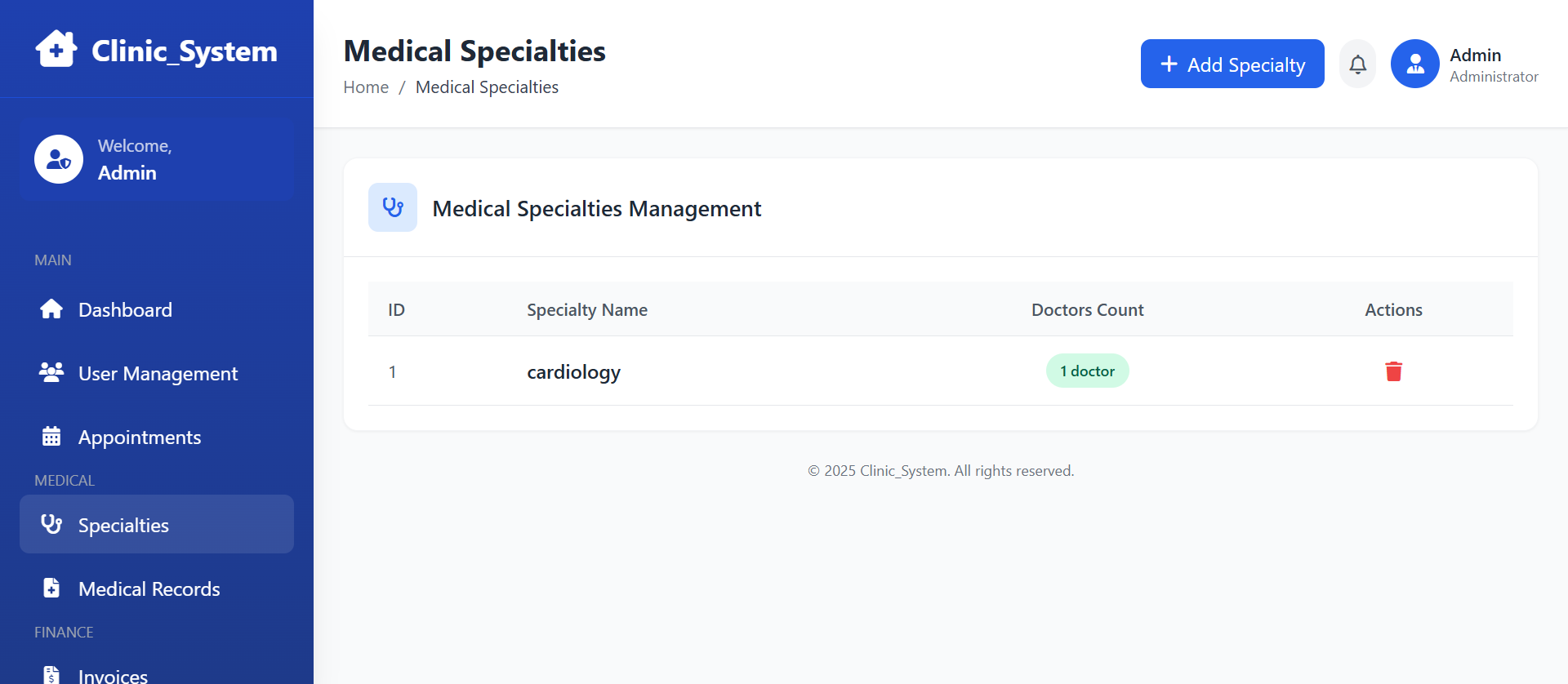Viewport: 1568px width, 684px height.
Task: Click the red delete trash icon for cardiology
Action: tap(1393, 371)
